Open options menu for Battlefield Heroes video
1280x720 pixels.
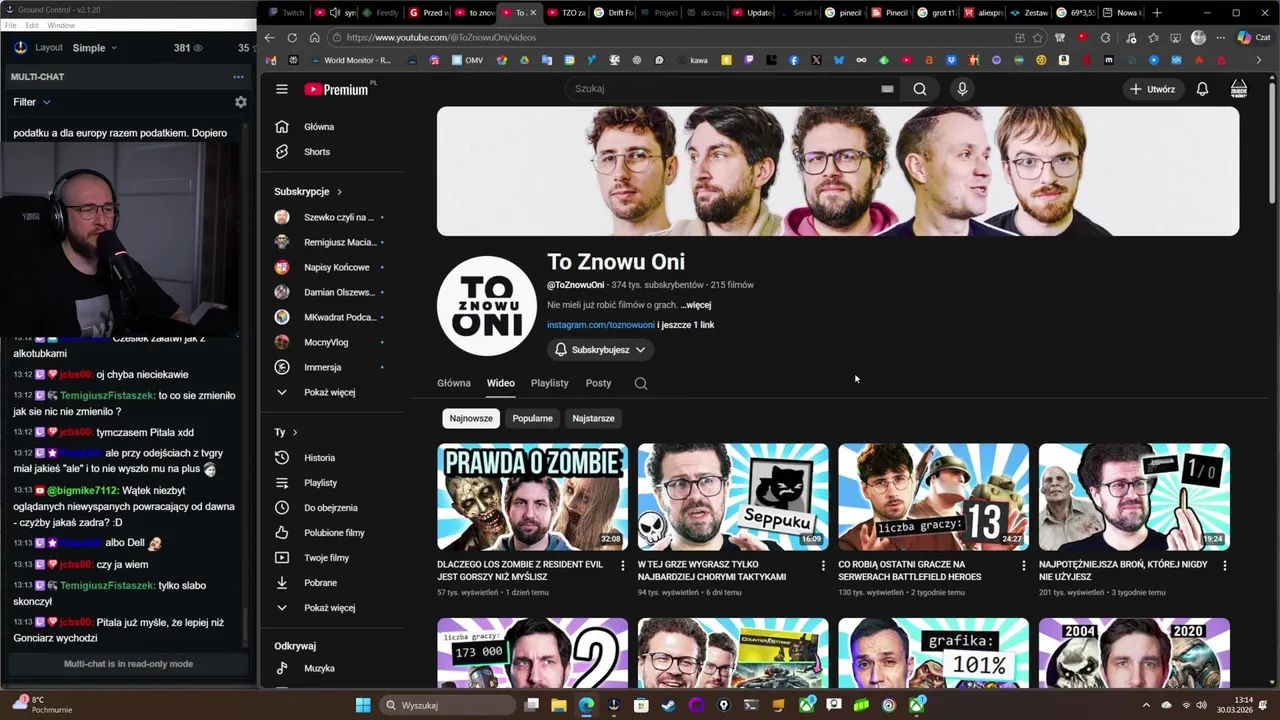[x=1023, y=566]
